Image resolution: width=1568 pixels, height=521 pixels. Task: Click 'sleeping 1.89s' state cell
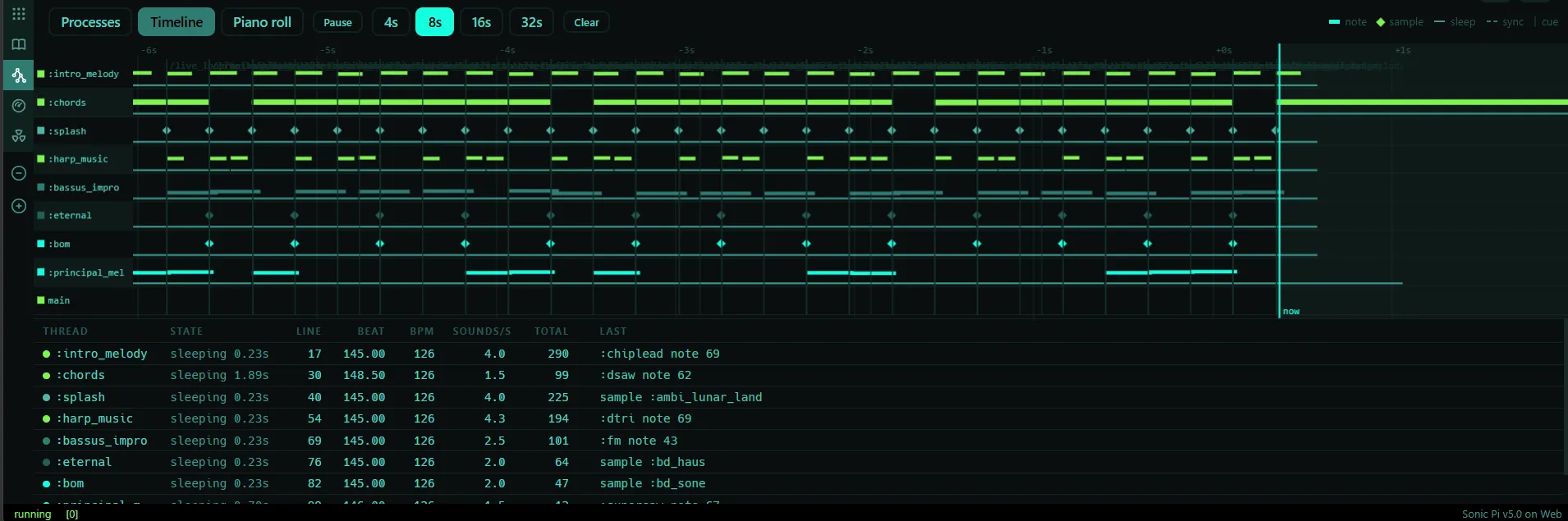click(219, 375)
